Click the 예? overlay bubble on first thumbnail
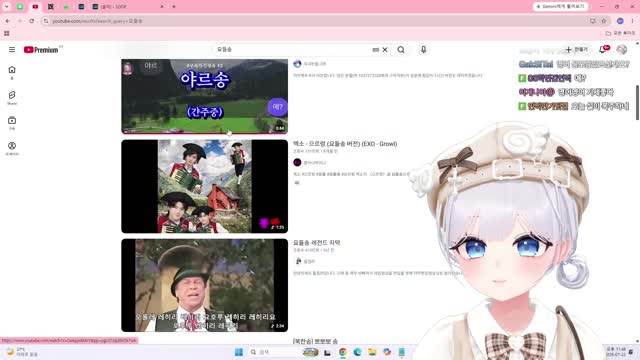The width and height of the screenshot is (640, 360). click(278, 107)
